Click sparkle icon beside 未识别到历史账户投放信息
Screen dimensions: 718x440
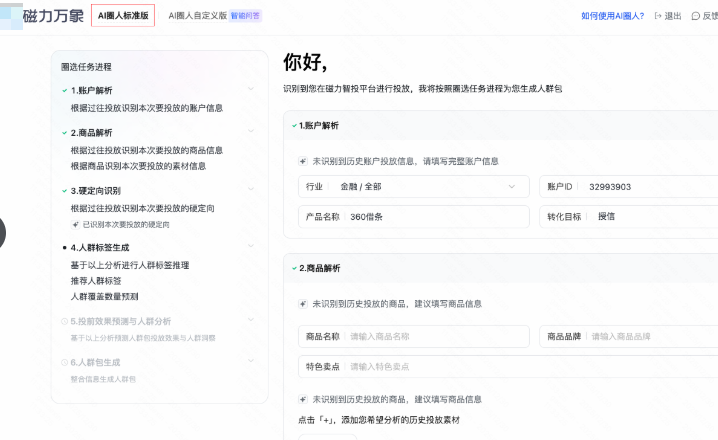303,161
